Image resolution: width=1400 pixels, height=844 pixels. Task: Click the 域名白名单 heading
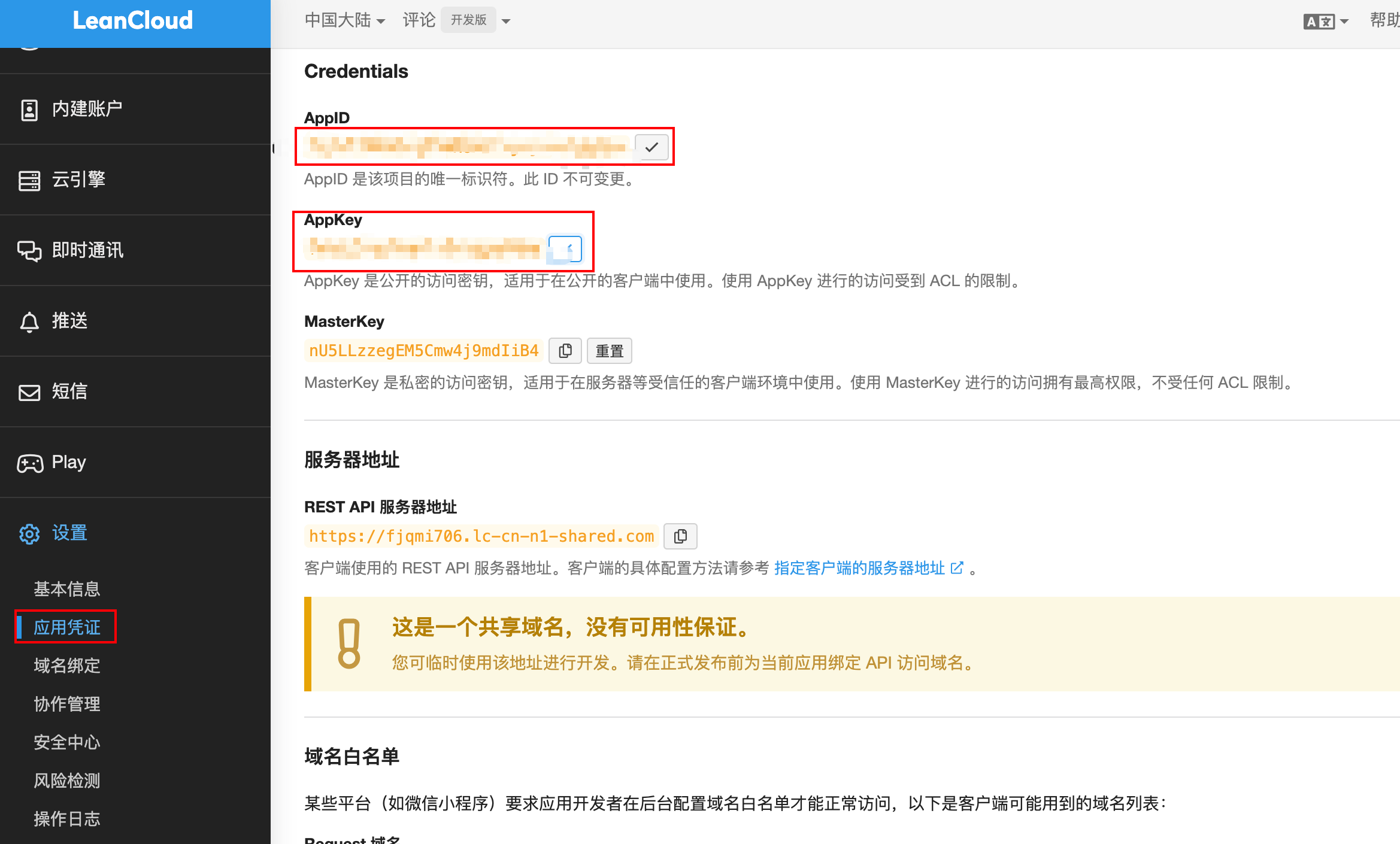tap(352, 757)
